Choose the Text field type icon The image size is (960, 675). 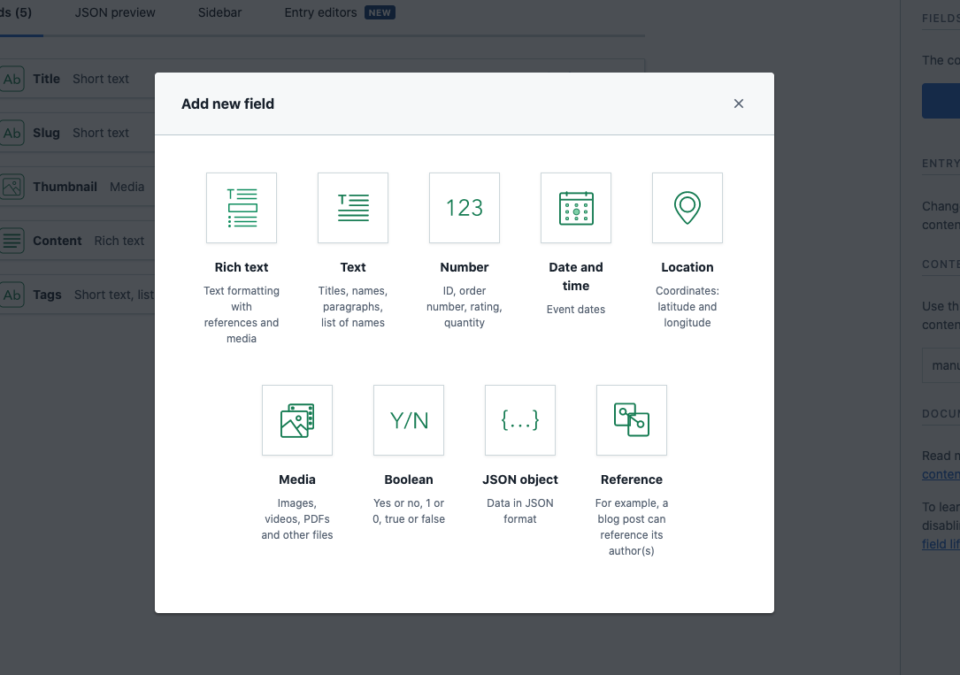pos(353,208)
